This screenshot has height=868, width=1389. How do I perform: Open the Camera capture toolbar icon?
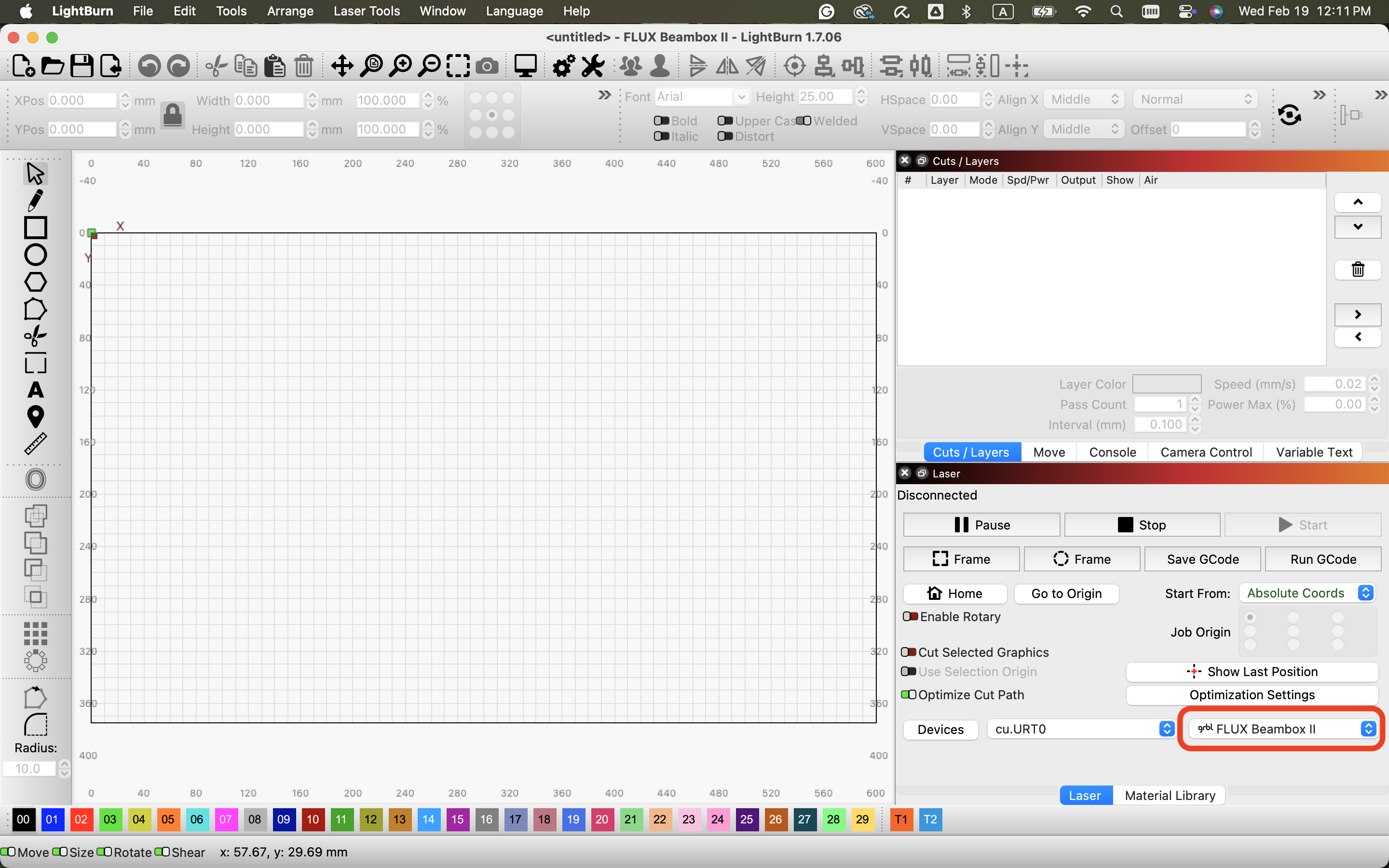[487, 66]
